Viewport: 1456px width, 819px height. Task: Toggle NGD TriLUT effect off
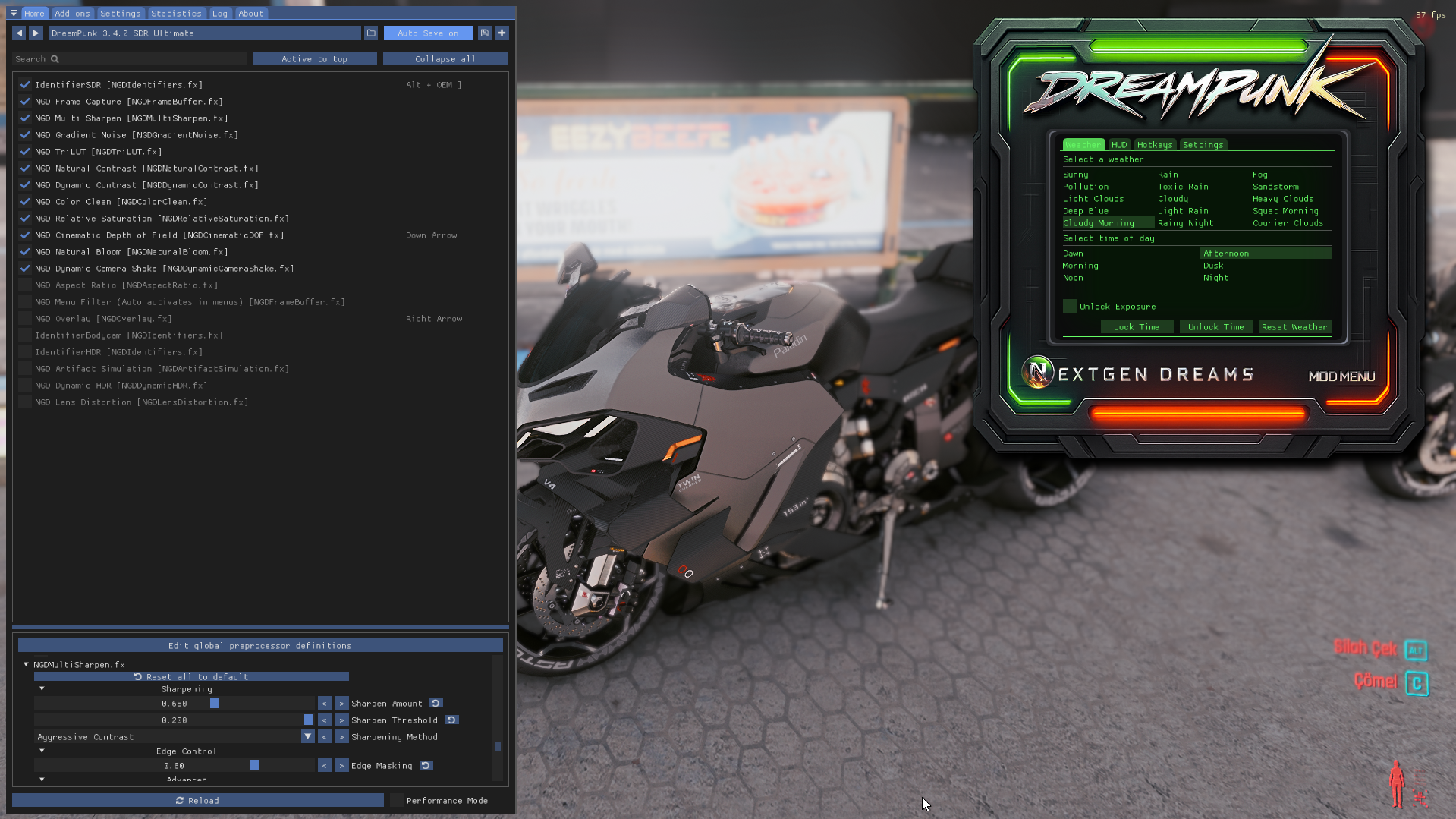coord(25,152)
